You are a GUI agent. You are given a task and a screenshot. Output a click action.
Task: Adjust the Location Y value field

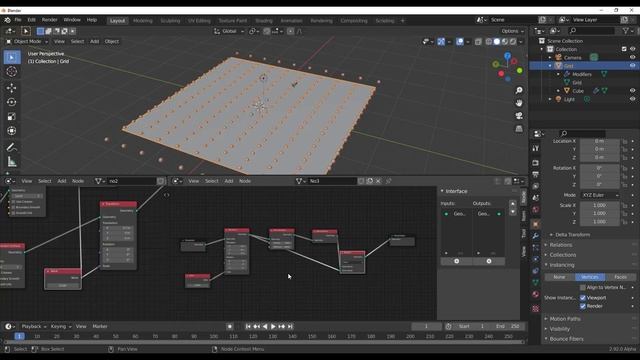pyautogui.click(x=600, y=149)
